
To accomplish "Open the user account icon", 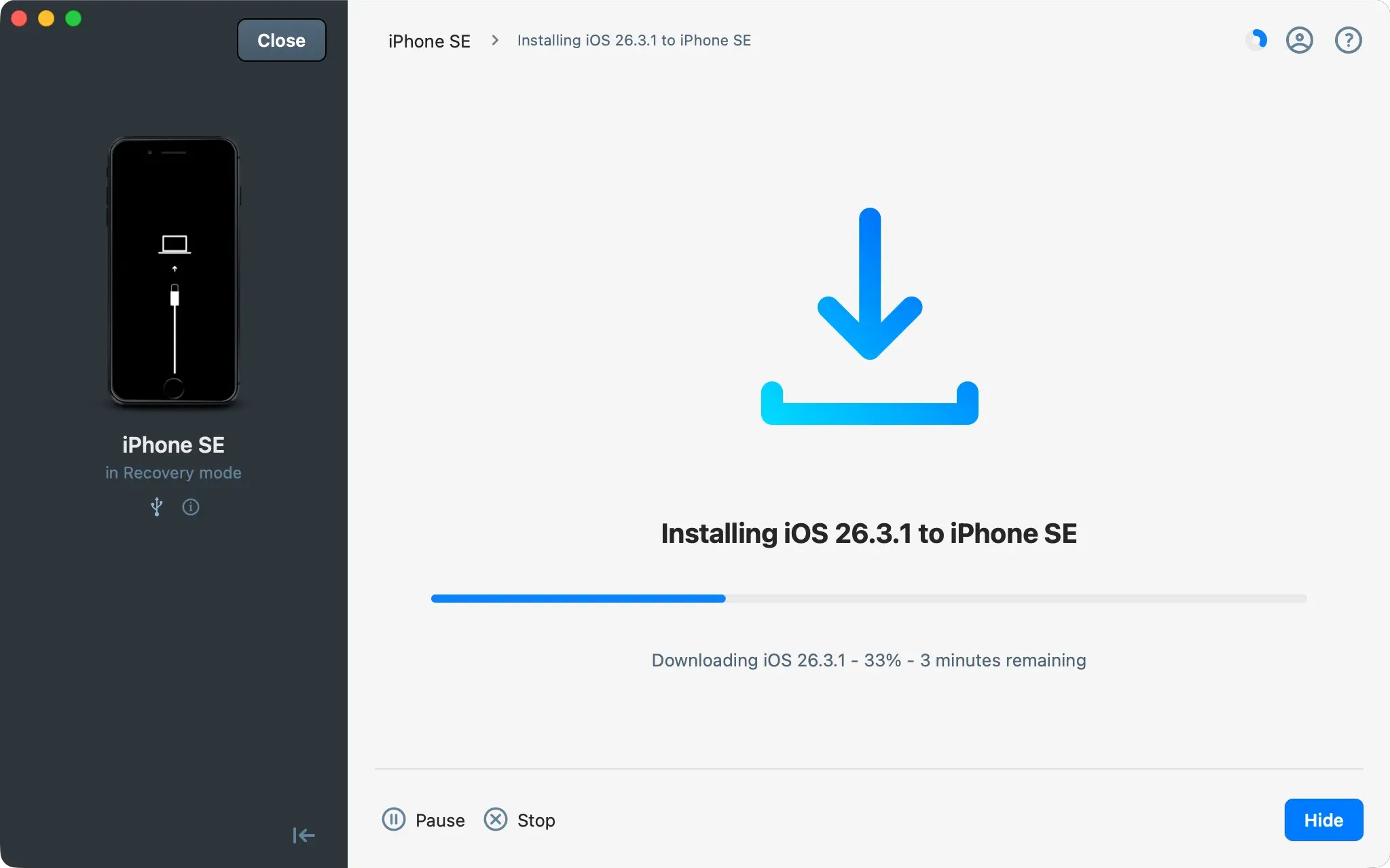I will (x=1299, y=40).
